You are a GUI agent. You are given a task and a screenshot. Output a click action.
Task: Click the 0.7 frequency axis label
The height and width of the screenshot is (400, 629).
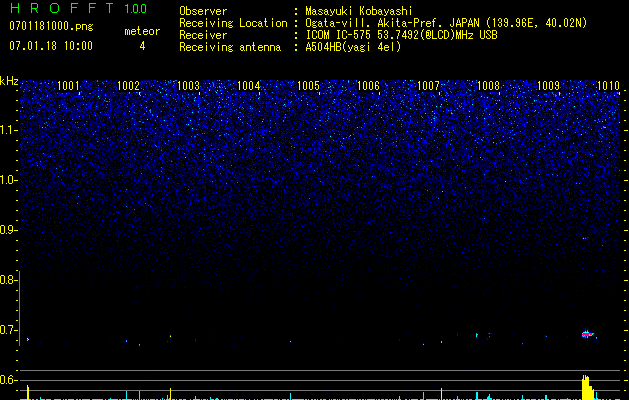coord(8,330)
